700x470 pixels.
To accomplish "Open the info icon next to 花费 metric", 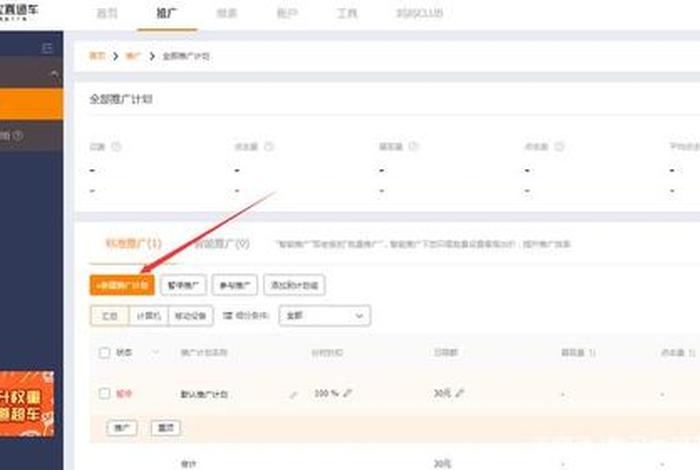I will 116,146.
